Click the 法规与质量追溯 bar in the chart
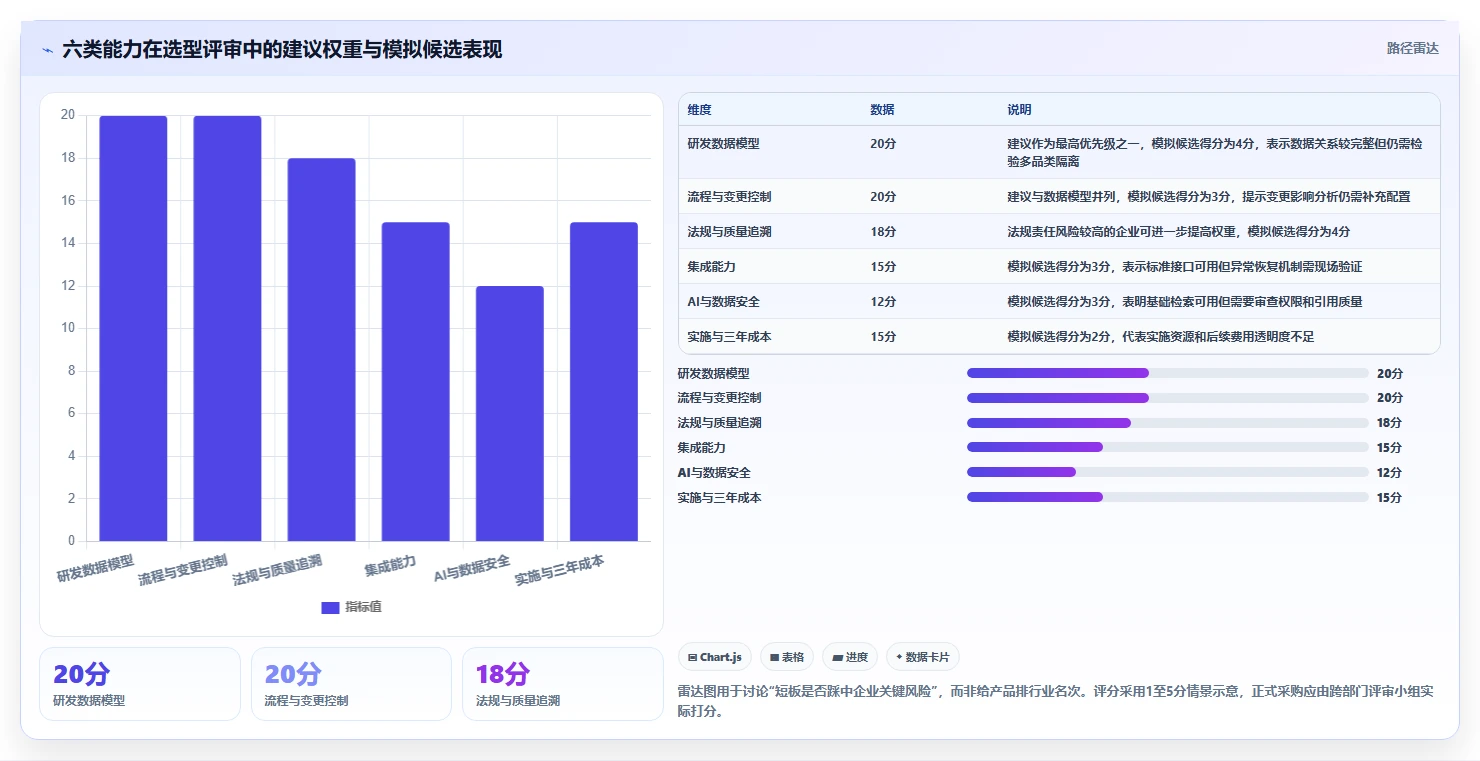Screen dimensions: 1480x761 [321, 350]
